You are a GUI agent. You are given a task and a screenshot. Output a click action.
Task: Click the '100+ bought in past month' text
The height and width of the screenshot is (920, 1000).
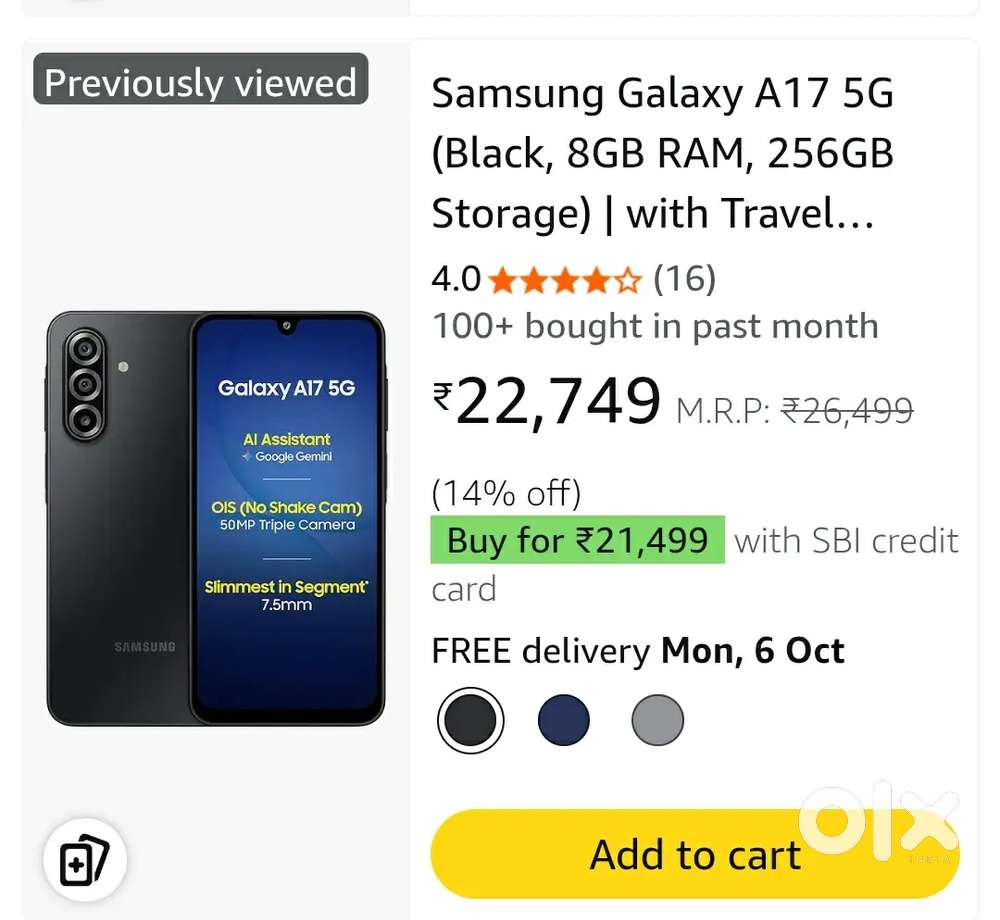click(655, 326)
